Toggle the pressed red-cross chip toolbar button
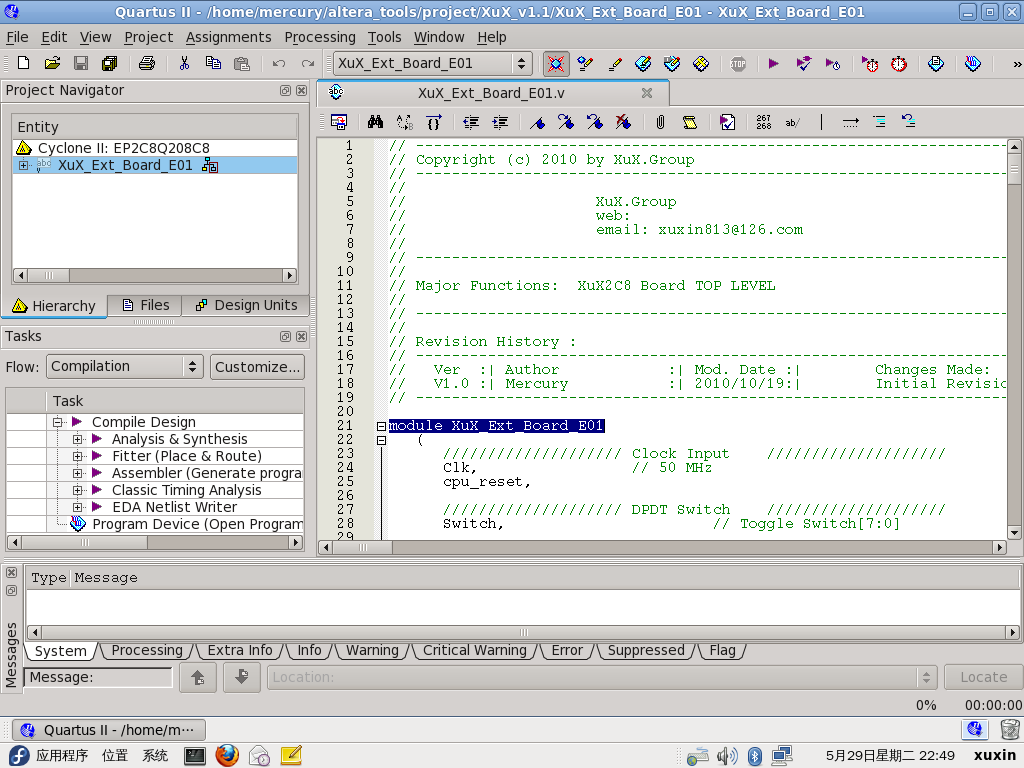The image size is (1024, 768). (556, 63)
